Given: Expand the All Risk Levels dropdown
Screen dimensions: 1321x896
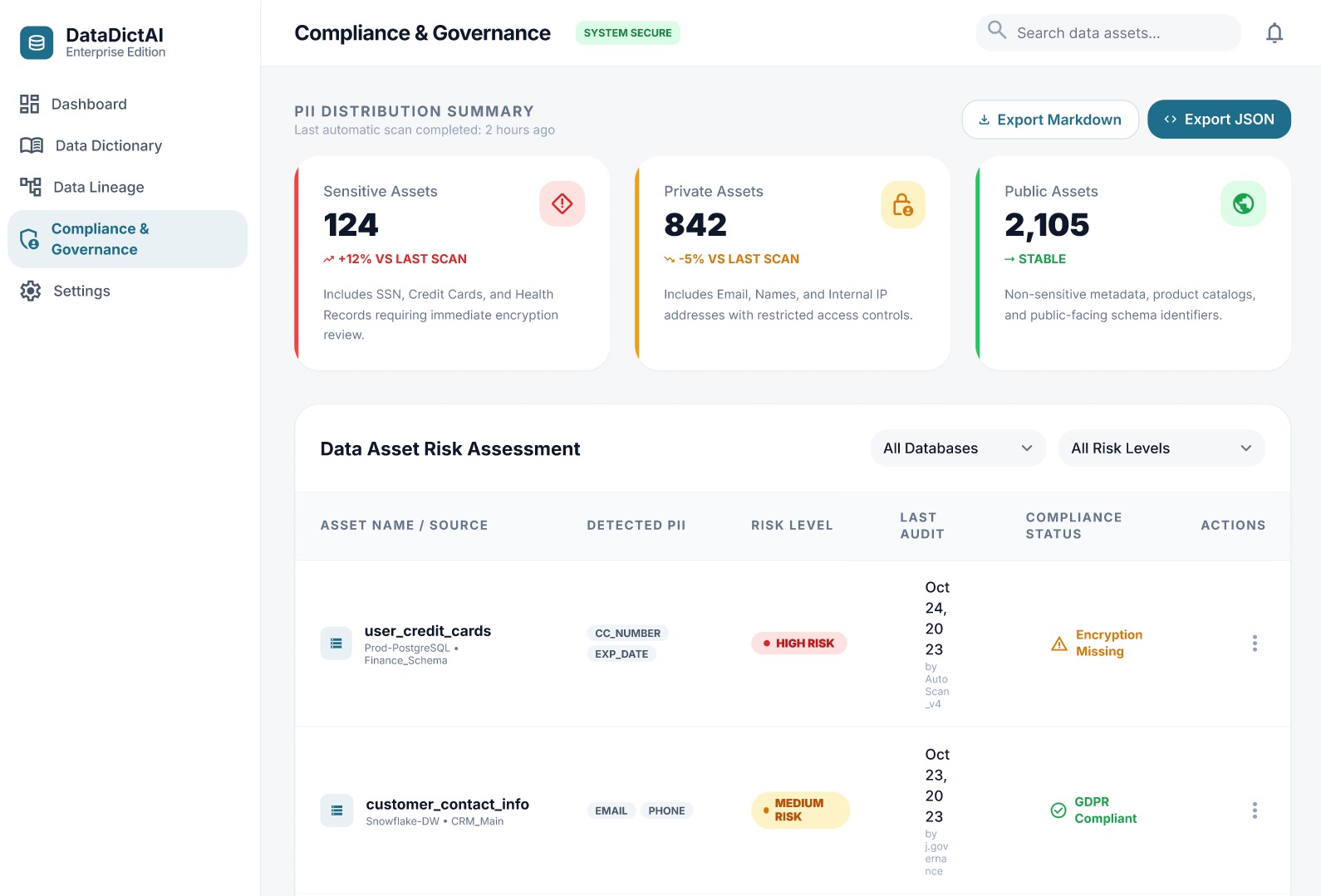Looking at the screenshot, I should [x=1161, y=448].
